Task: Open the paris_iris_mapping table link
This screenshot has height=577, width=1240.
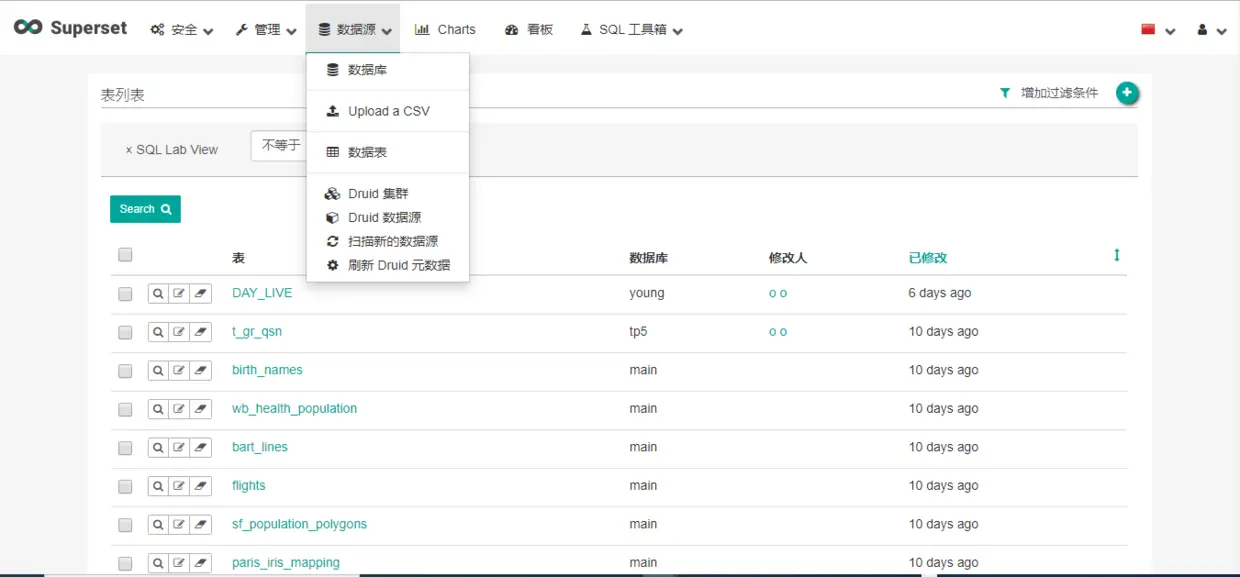Action: point(286,563)
